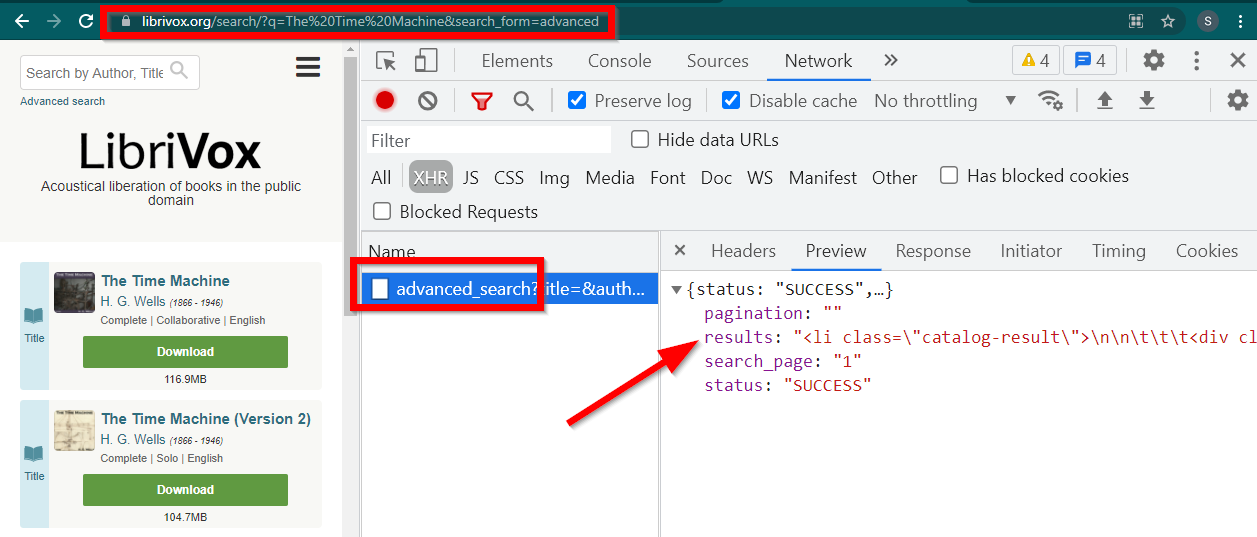This screenshot has width=1257, height=537.
Task: Enable Blocked Requests checkbox
Action: [x=382, y=211]
